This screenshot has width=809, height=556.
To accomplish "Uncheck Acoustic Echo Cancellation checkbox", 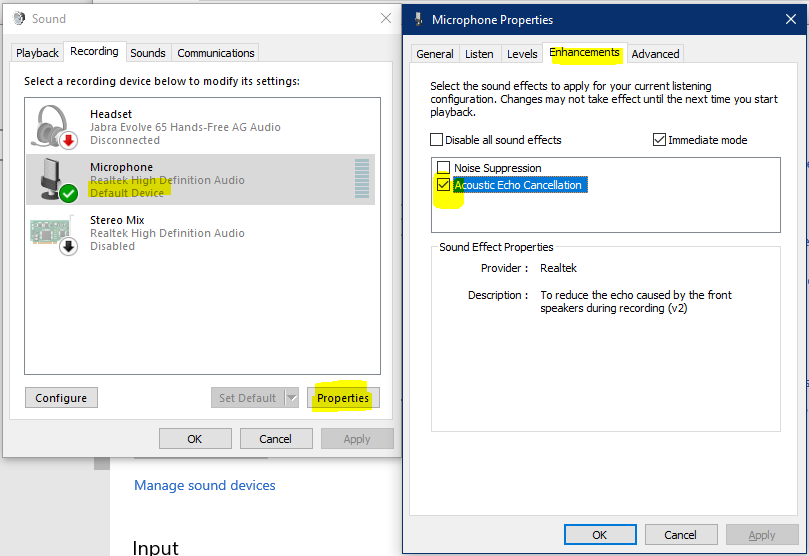I will [x=443, y=185].
